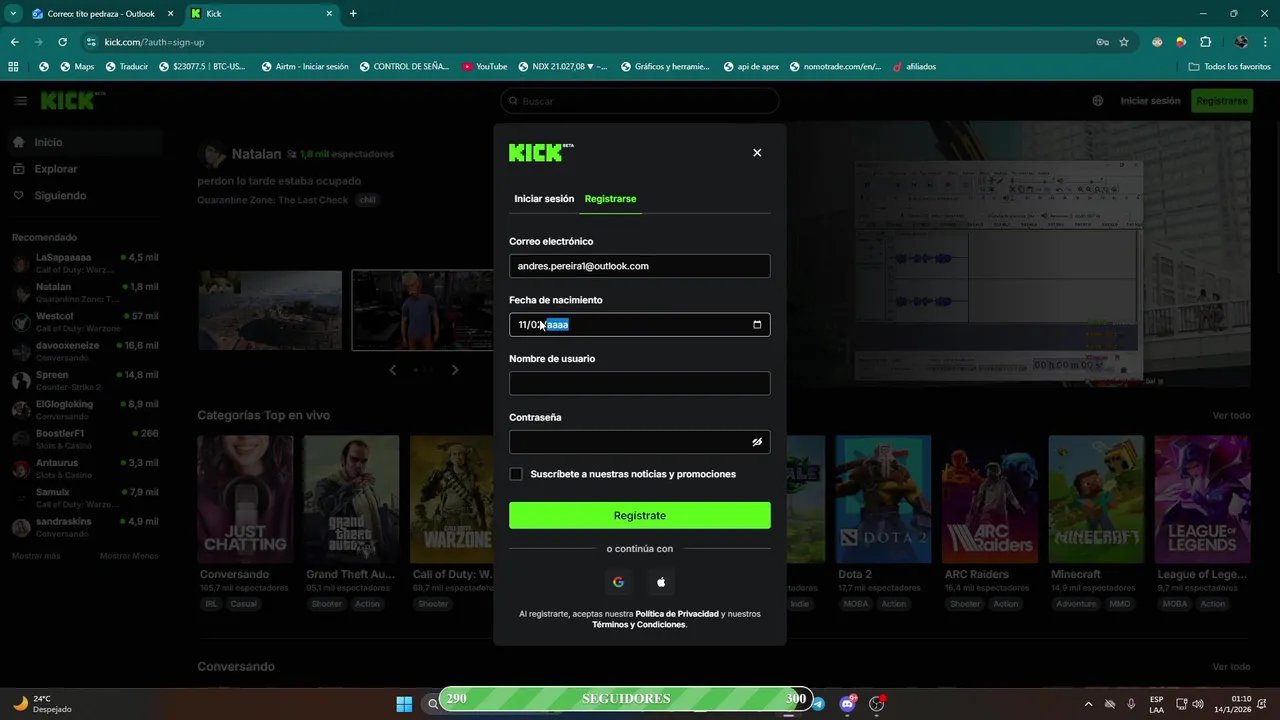The image size is (1280, 720).
Task: Open the OBS icon in taskbar
Action: pos(877,703)
